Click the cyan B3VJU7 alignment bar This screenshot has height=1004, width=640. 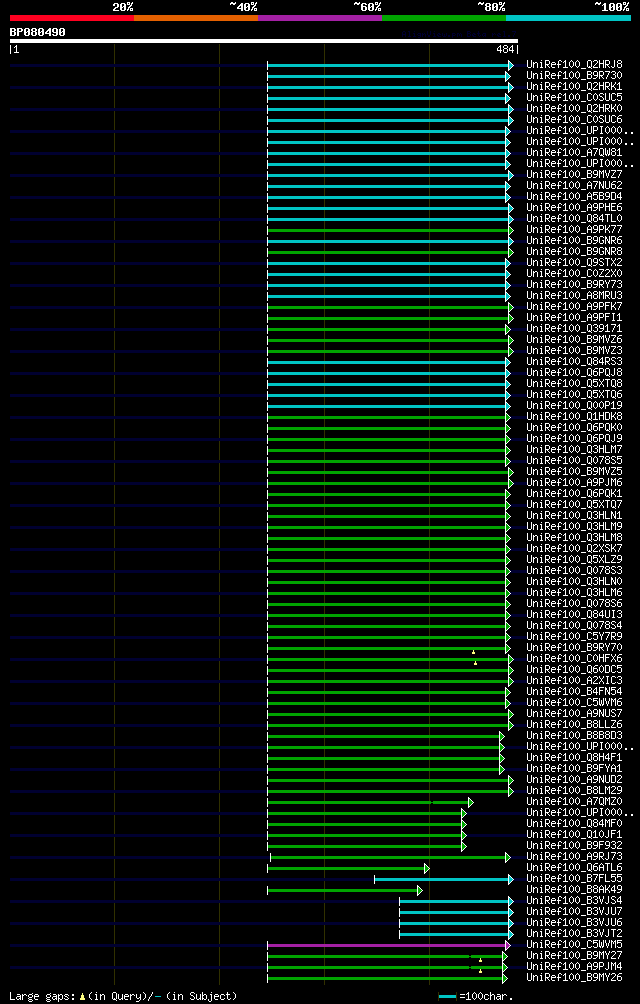click(x=454, y=912)
